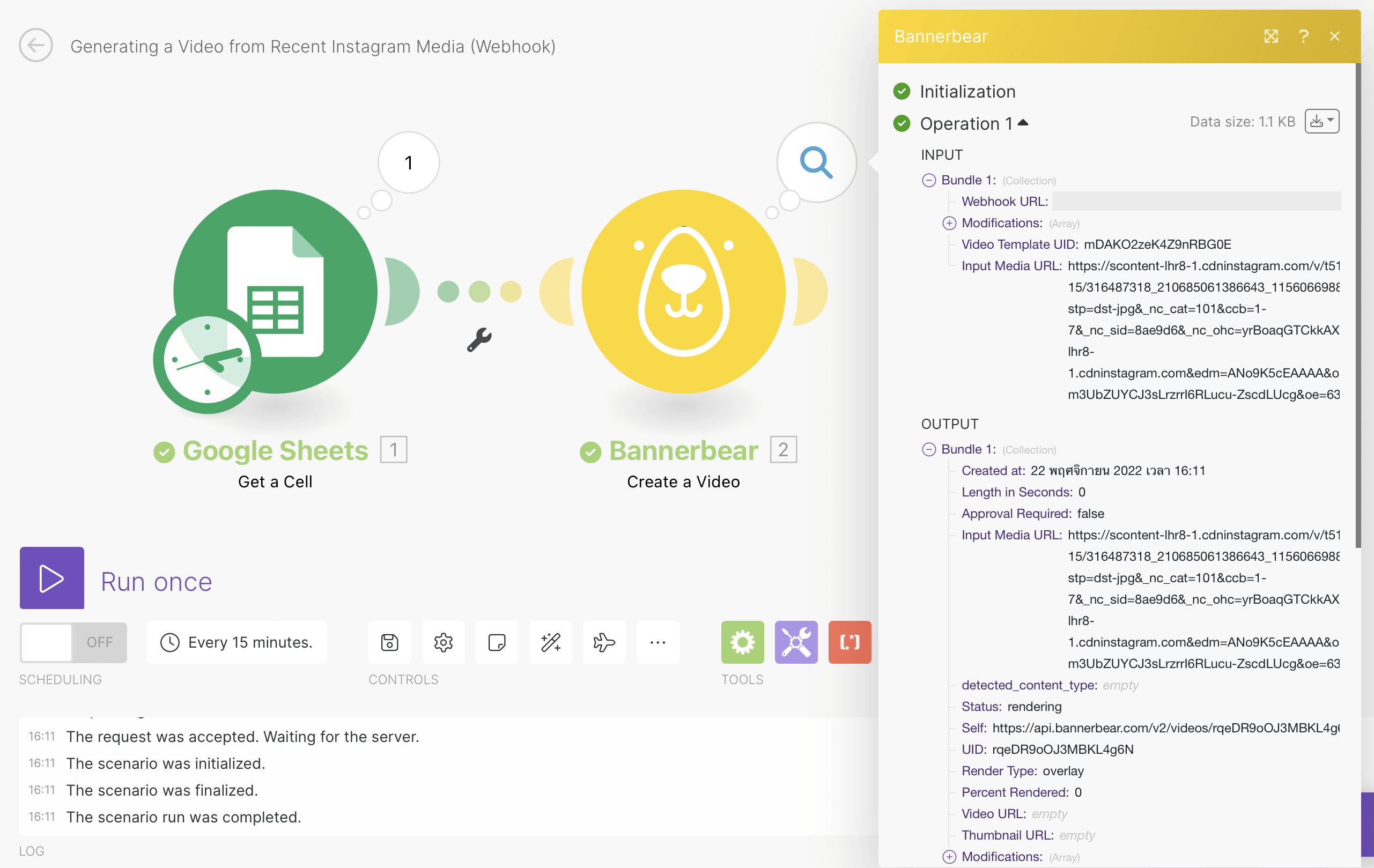Open the more controls three-dots menu
The width and height of the screenshot is (1374, 868).
658,642
